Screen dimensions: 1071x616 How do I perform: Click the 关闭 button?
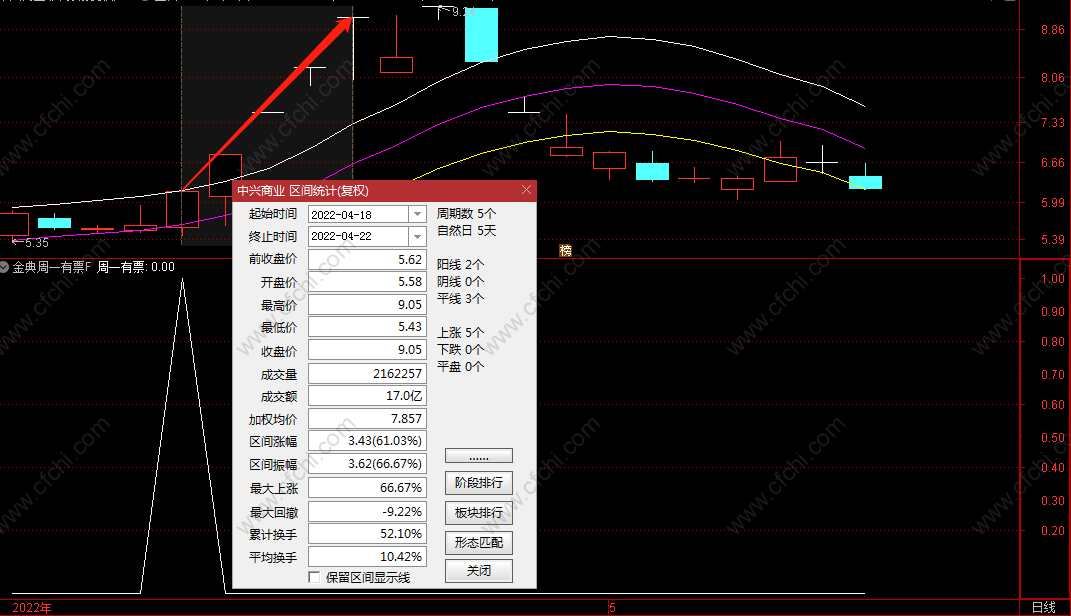479,571
